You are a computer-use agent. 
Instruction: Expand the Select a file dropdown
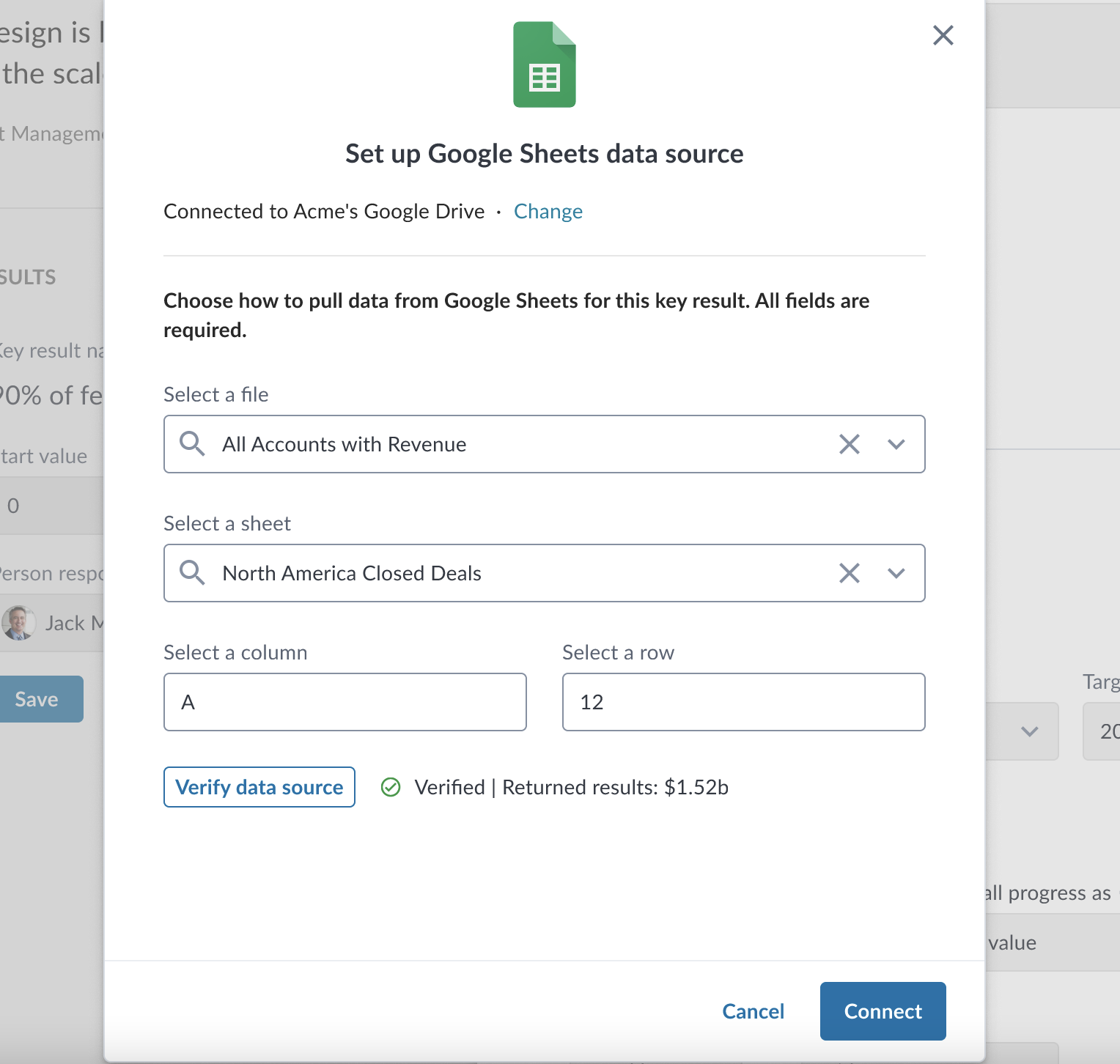click(896, 444)
